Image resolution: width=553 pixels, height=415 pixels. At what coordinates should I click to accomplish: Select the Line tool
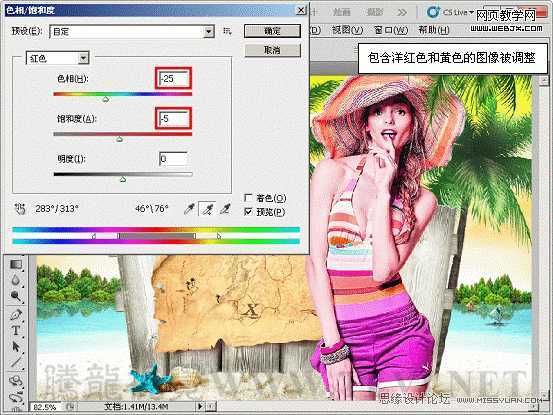click(x=16, y=362)
